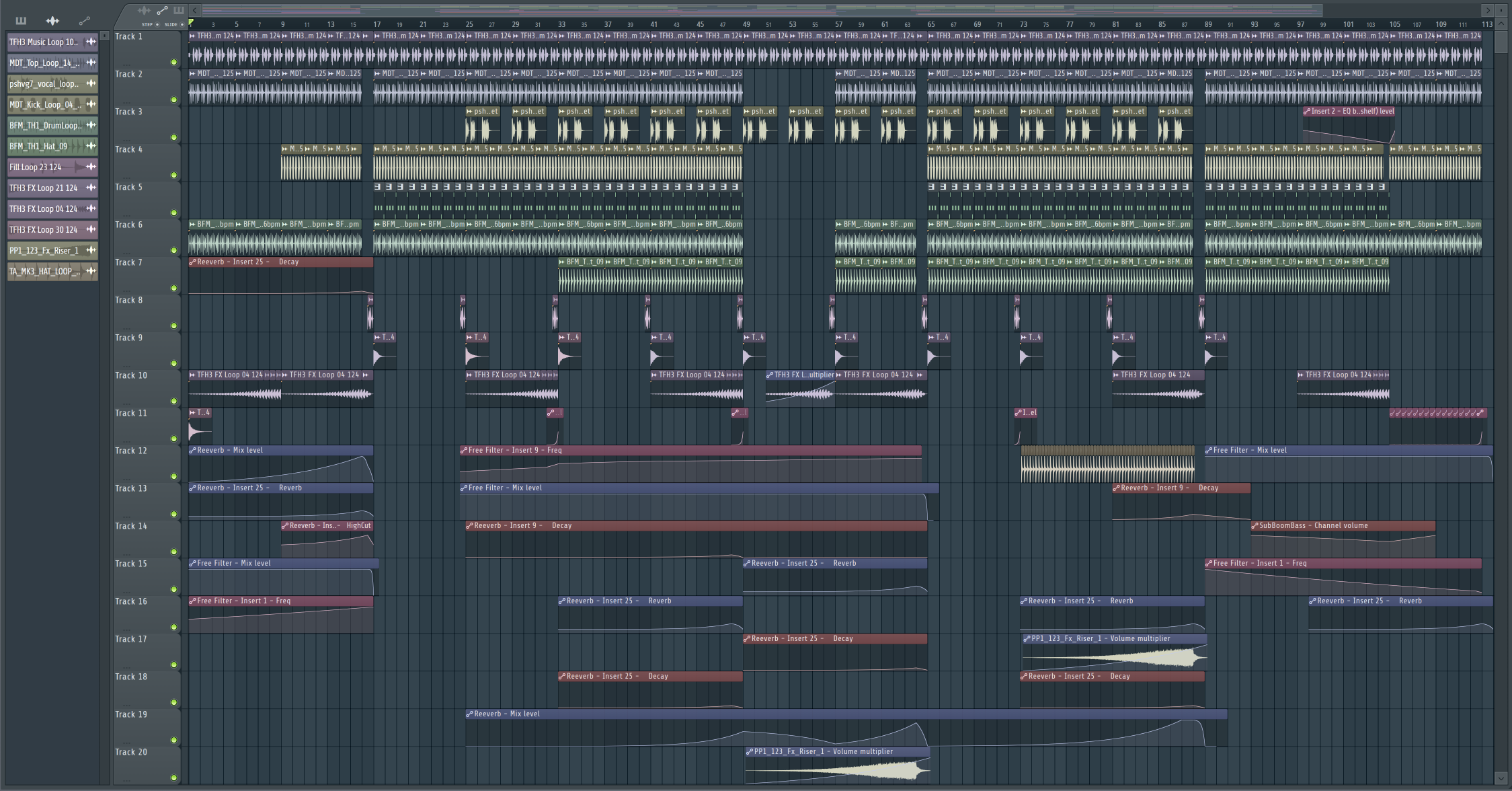Click the audio clip focus icon in the playlist header
Image resolution: width=1512 pixels, height=791 pixels.
(x=144, y=10)
